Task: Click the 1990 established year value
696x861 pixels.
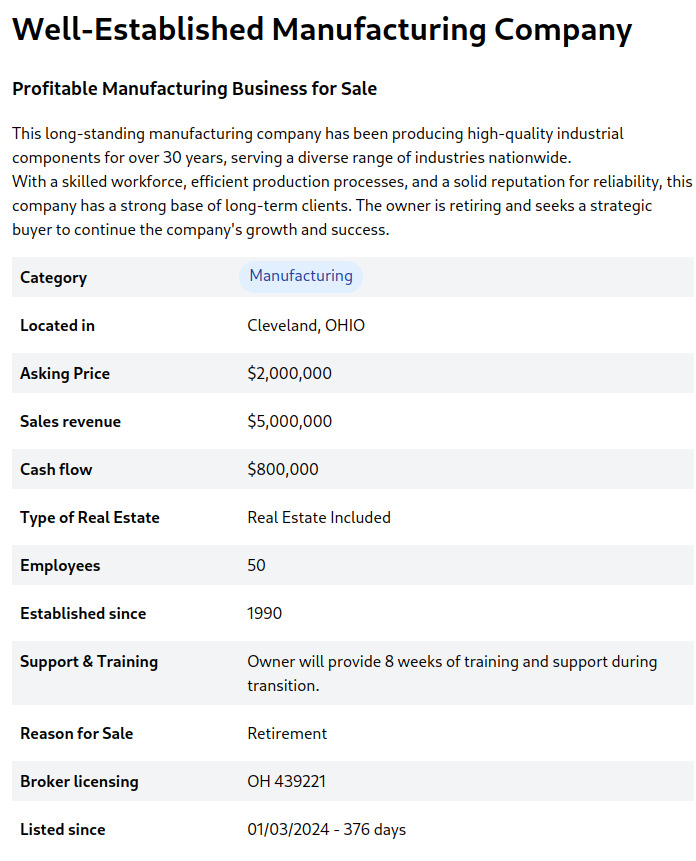Action: coord(264,614)
